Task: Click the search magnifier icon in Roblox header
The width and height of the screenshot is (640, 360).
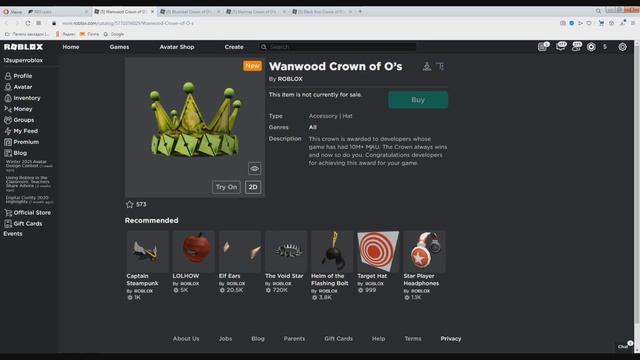Action: (264, 47)
